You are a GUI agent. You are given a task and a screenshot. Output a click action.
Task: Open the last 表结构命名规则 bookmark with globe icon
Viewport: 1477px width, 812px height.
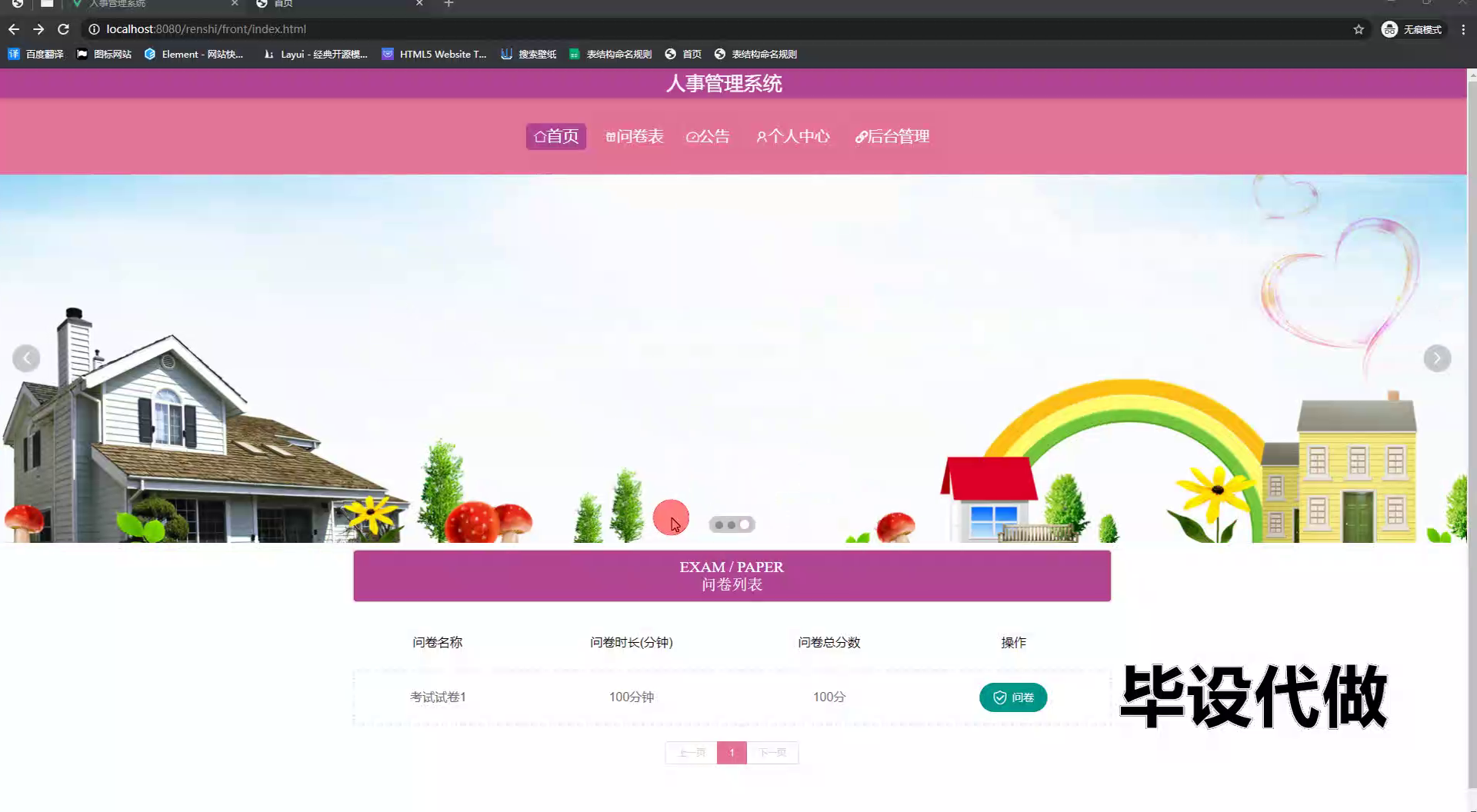click(755, 54)
